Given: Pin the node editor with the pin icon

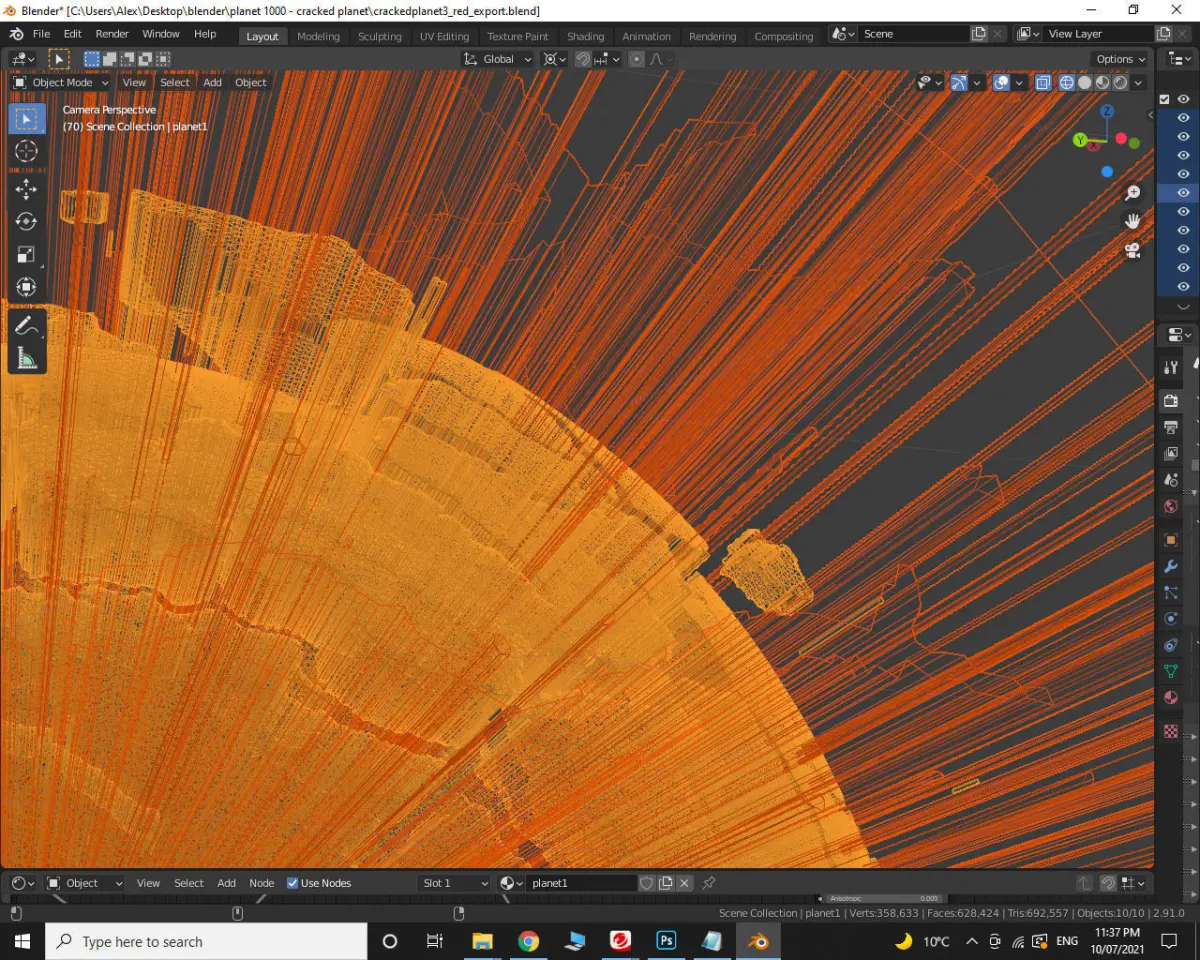Looking at the screenshot, I should click(709, 883).
